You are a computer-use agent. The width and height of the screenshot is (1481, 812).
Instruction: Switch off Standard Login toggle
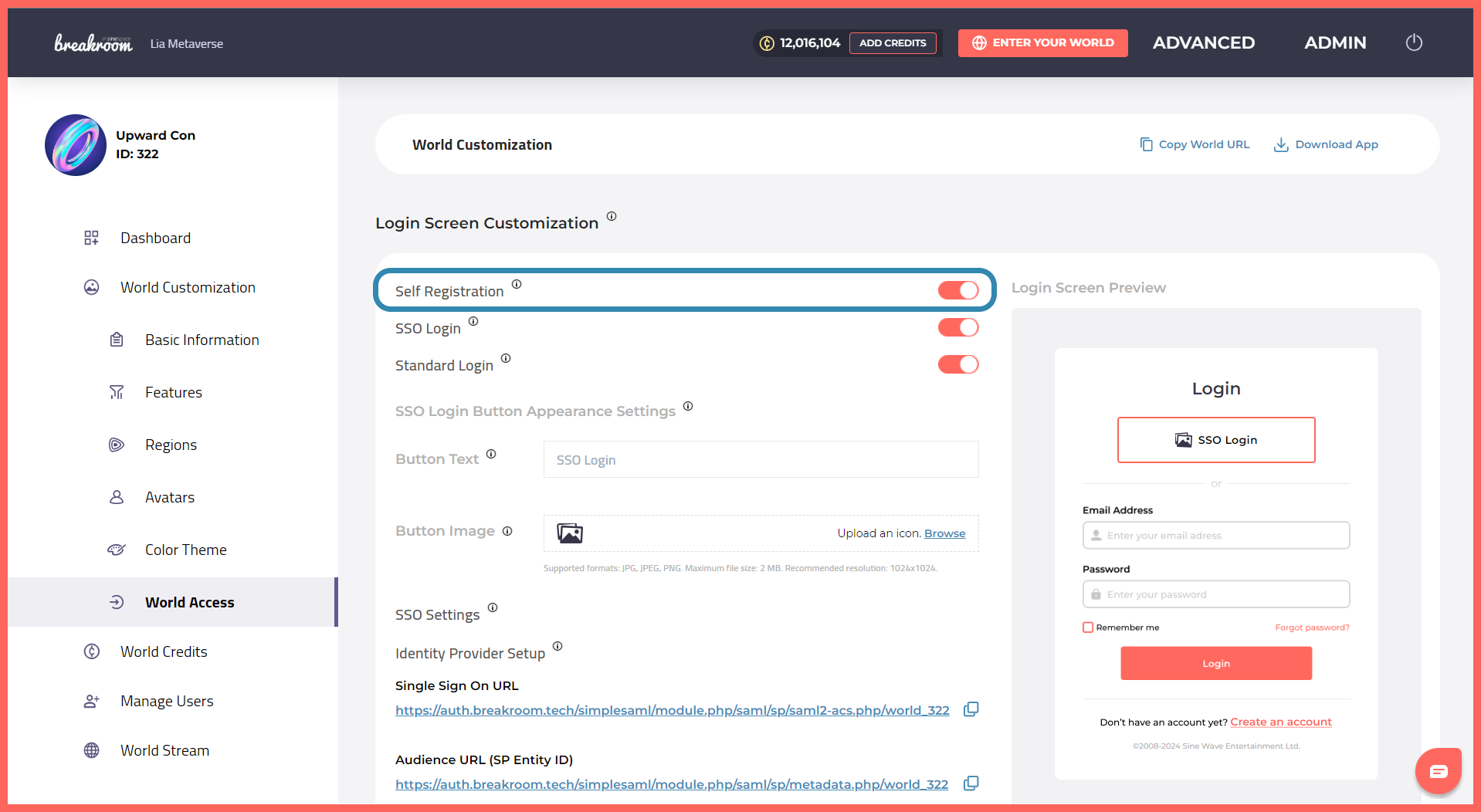tap(957, 364)
